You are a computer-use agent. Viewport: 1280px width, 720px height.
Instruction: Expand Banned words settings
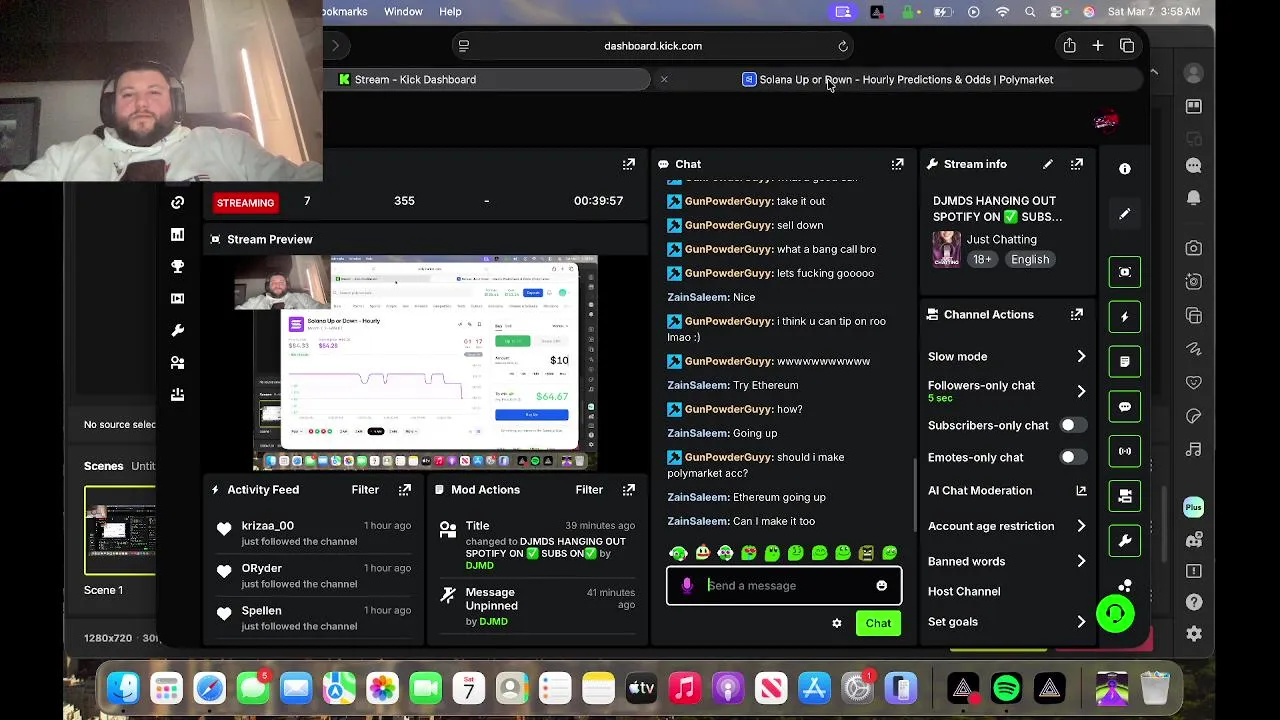click(x=1081, y=561)
